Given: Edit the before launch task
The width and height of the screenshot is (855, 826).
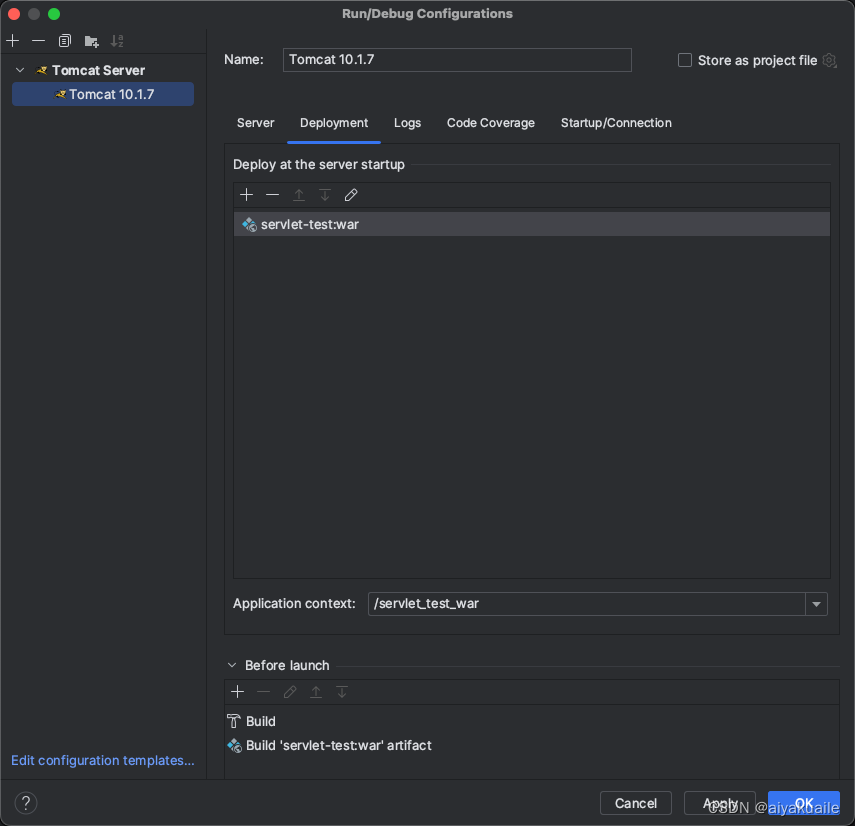Looking at the screenshot, I should tap(290, 692).
